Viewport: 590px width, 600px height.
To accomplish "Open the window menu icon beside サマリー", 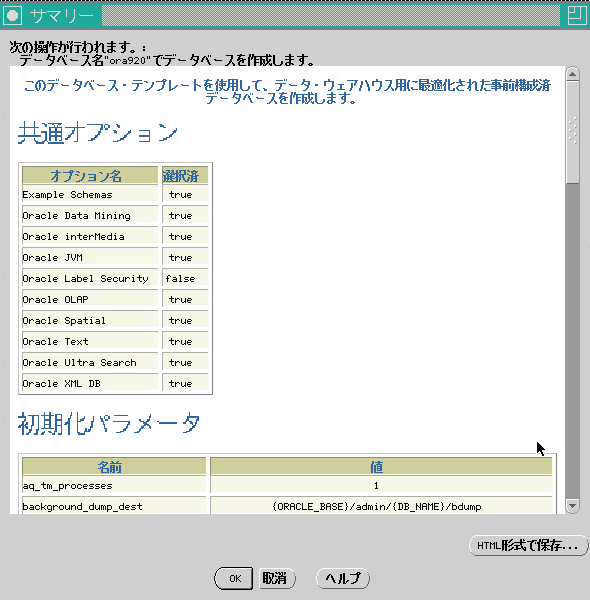I will (x=13, y=16).
